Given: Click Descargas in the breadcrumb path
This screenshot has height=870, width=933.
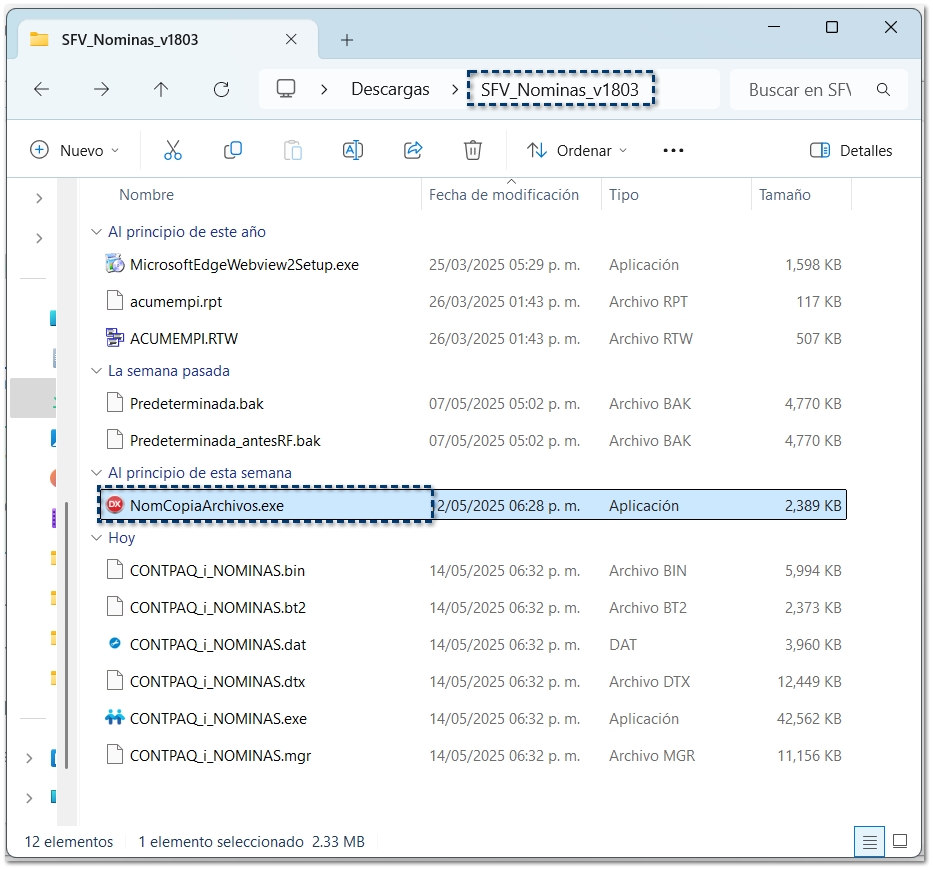Looking at the screenshot, I should coord(390,89).
